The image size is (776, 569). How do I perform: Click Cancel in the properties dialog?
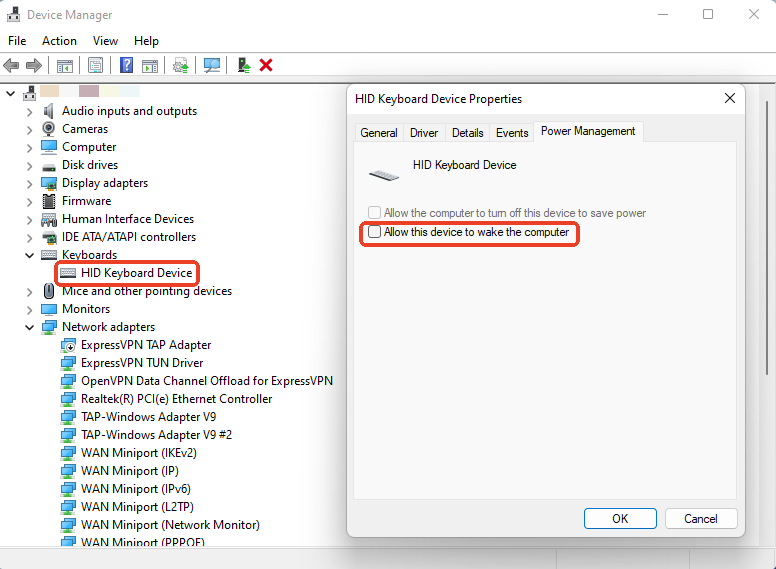coord(701,519)
